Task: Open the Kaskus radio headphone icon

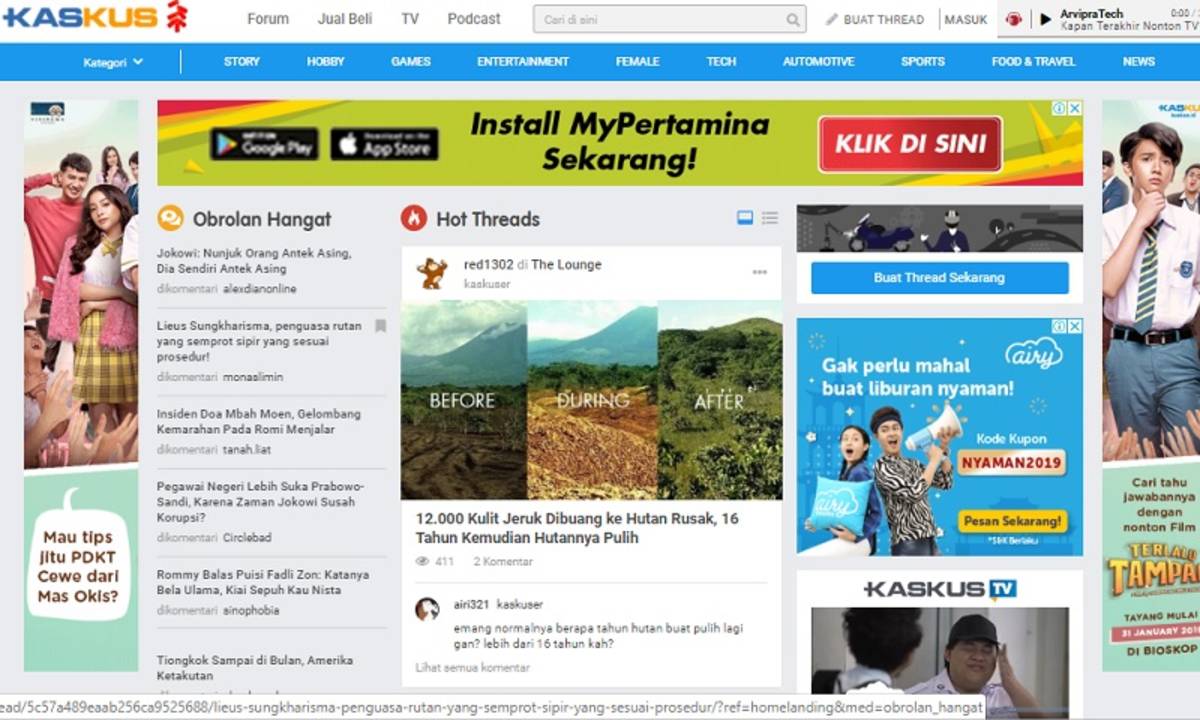Action: (x=1014, y=19)
